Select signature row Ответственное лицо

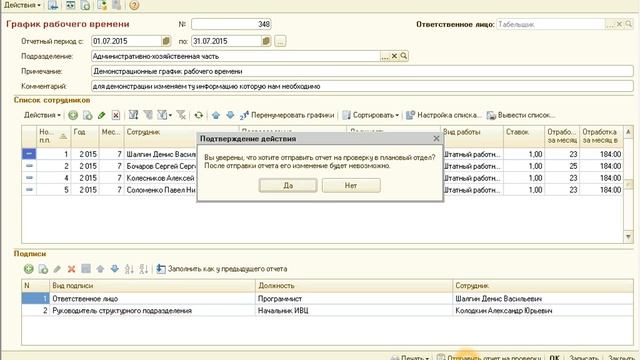coord(327,299)
